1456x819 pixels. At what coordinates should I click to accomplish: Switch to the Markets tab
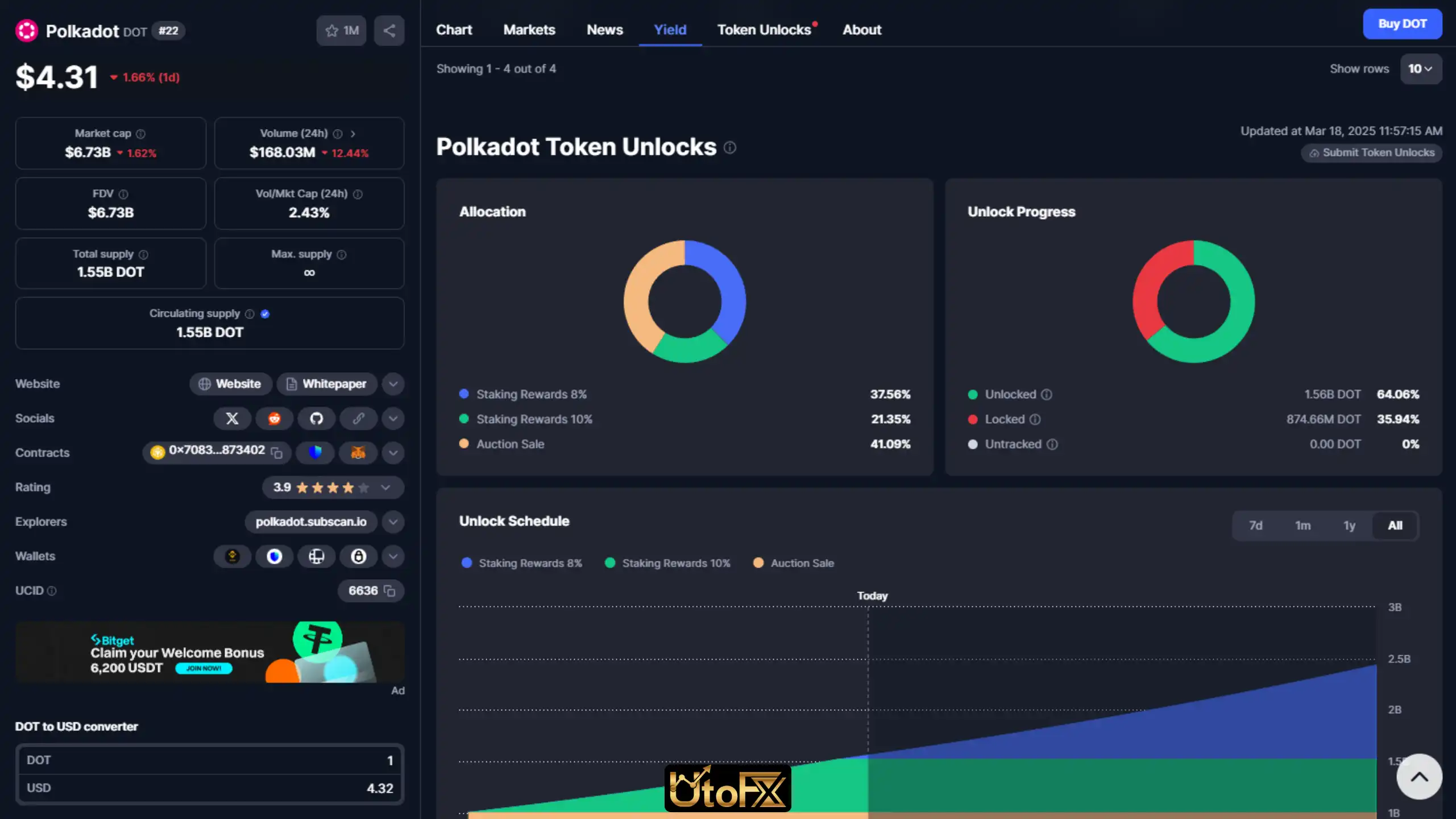pos(529,30)
